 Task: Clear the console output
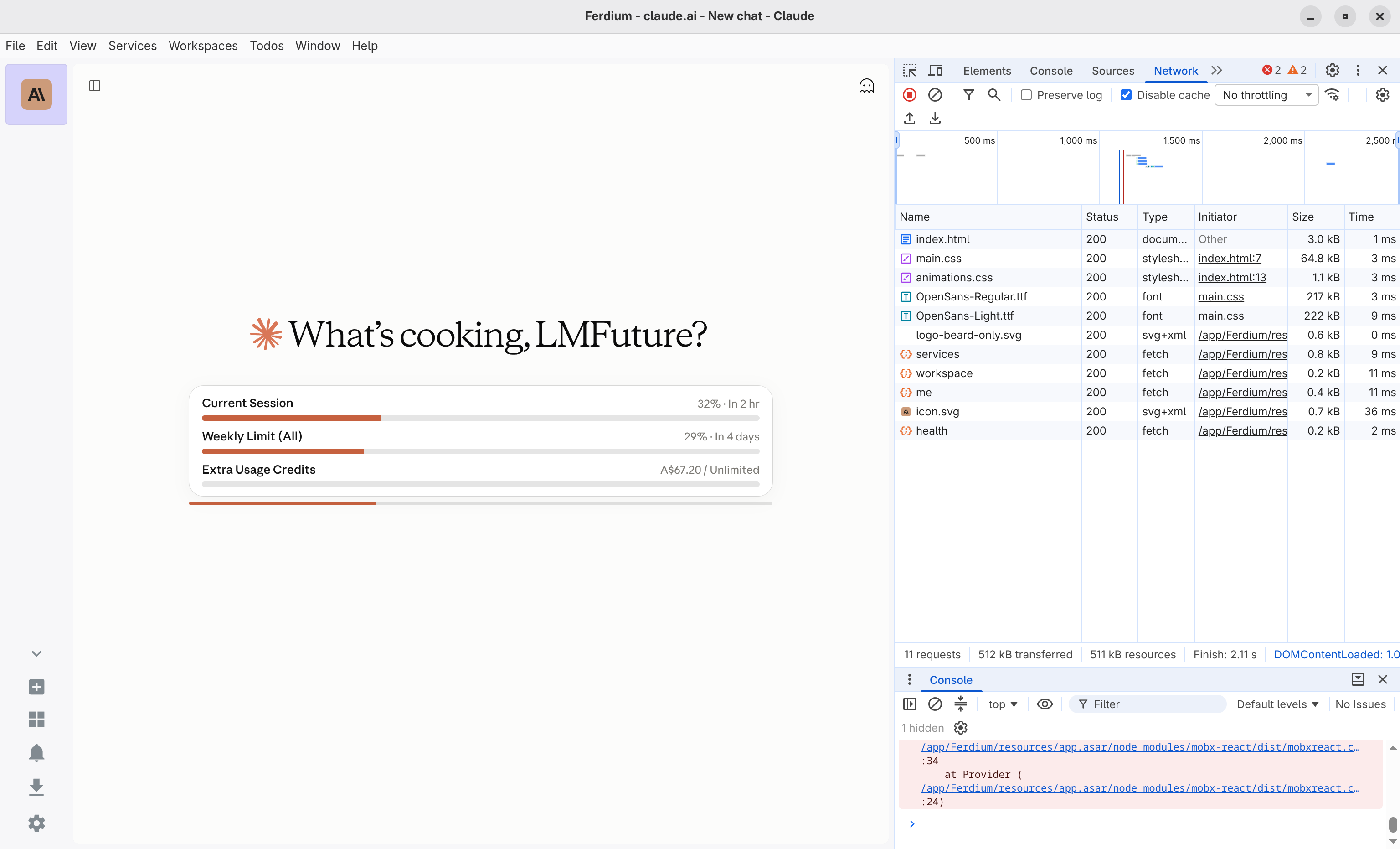[x=935, y=704]
